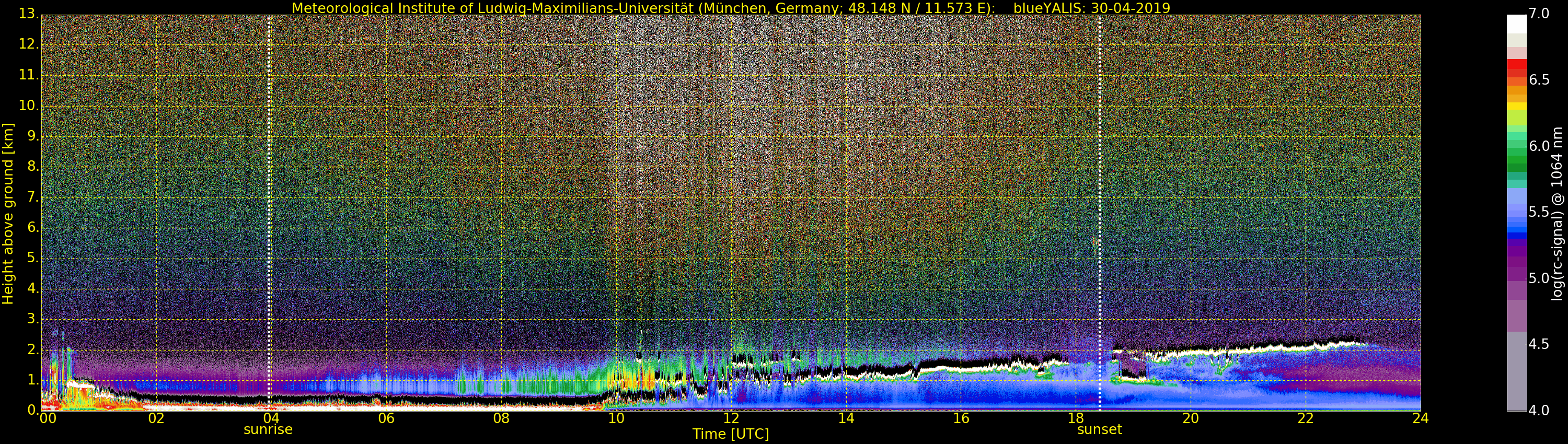Click the 00 tick at the time axis start
Screen dimensions: 1568x444
(48, 418)
